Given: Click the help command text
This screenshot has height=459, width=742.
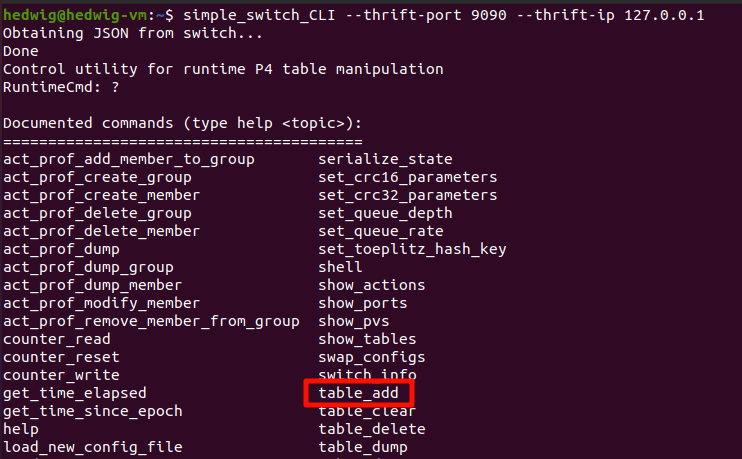Looking at the screenshot, I should (21, 429).
